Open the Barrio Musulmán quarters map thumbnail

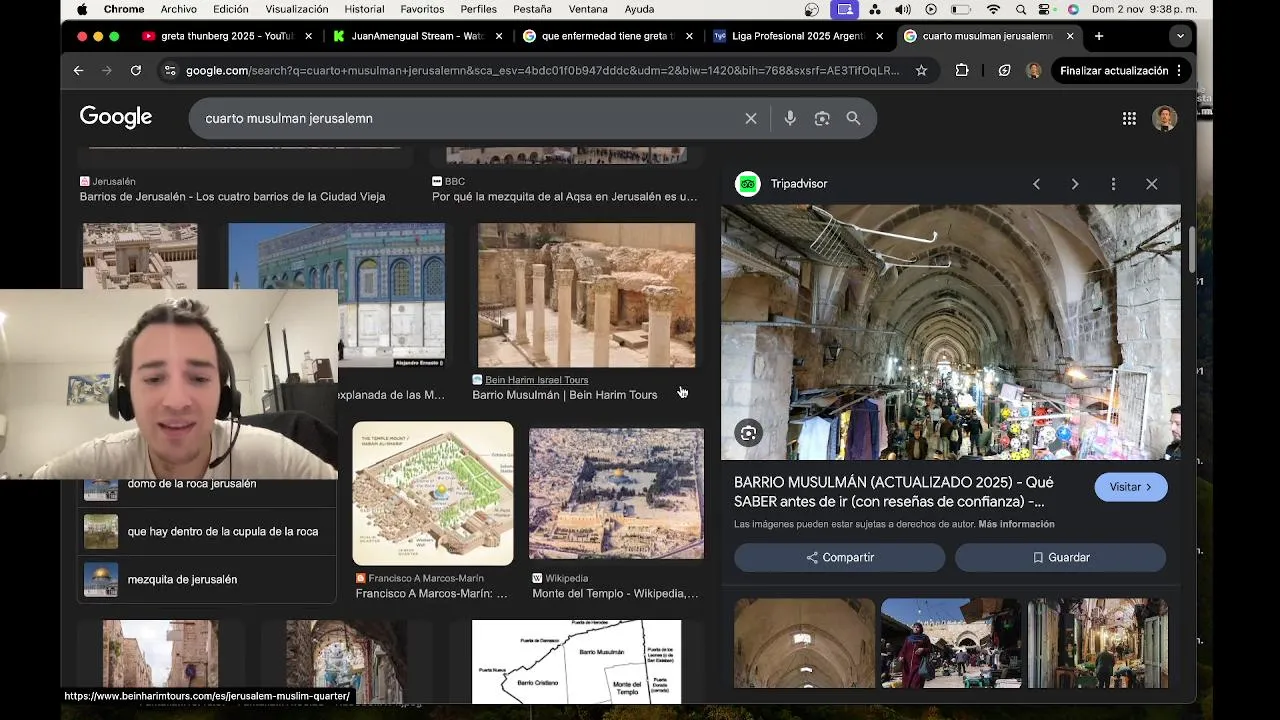coord(576,662)
